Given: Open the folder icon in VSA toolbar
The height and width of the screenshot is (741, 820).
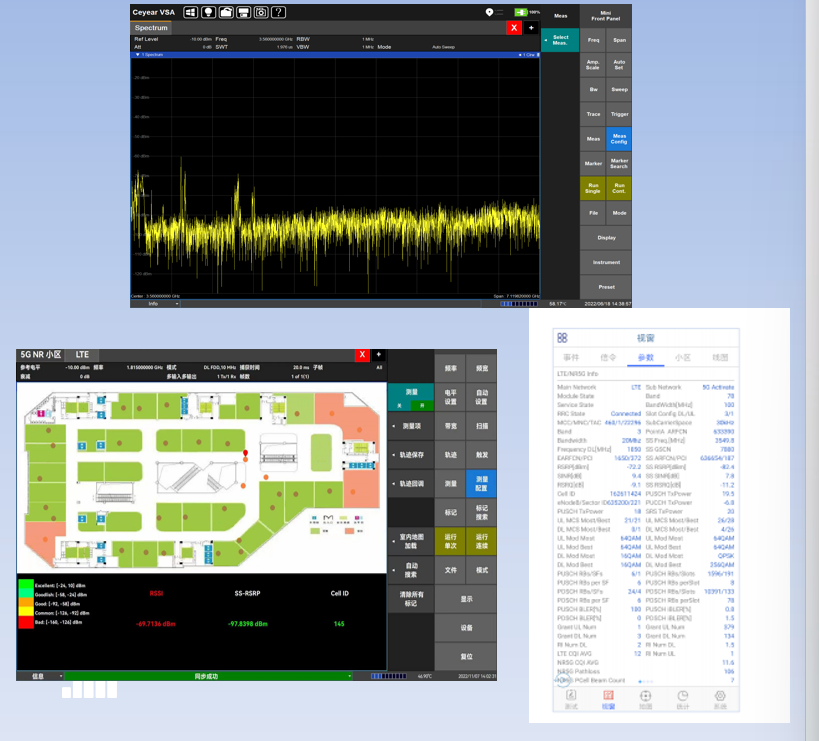Looking at the screenshot, I should tap(226, 12).
